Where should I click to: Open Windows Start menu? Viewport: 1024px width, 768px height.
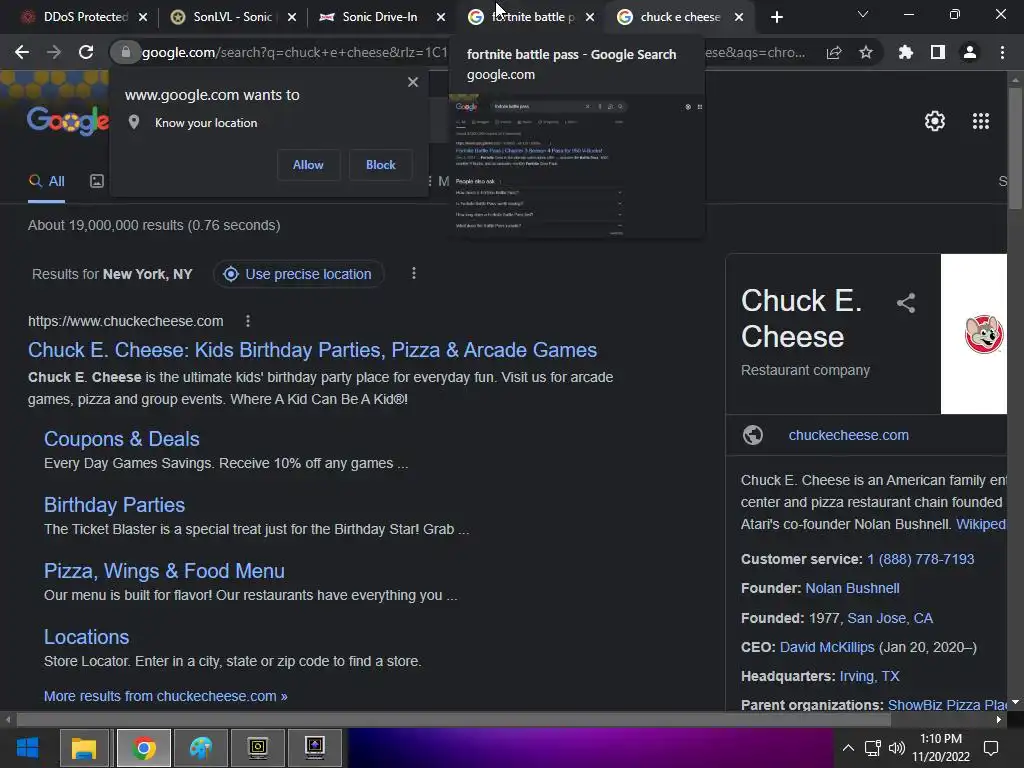coord(27,747)
